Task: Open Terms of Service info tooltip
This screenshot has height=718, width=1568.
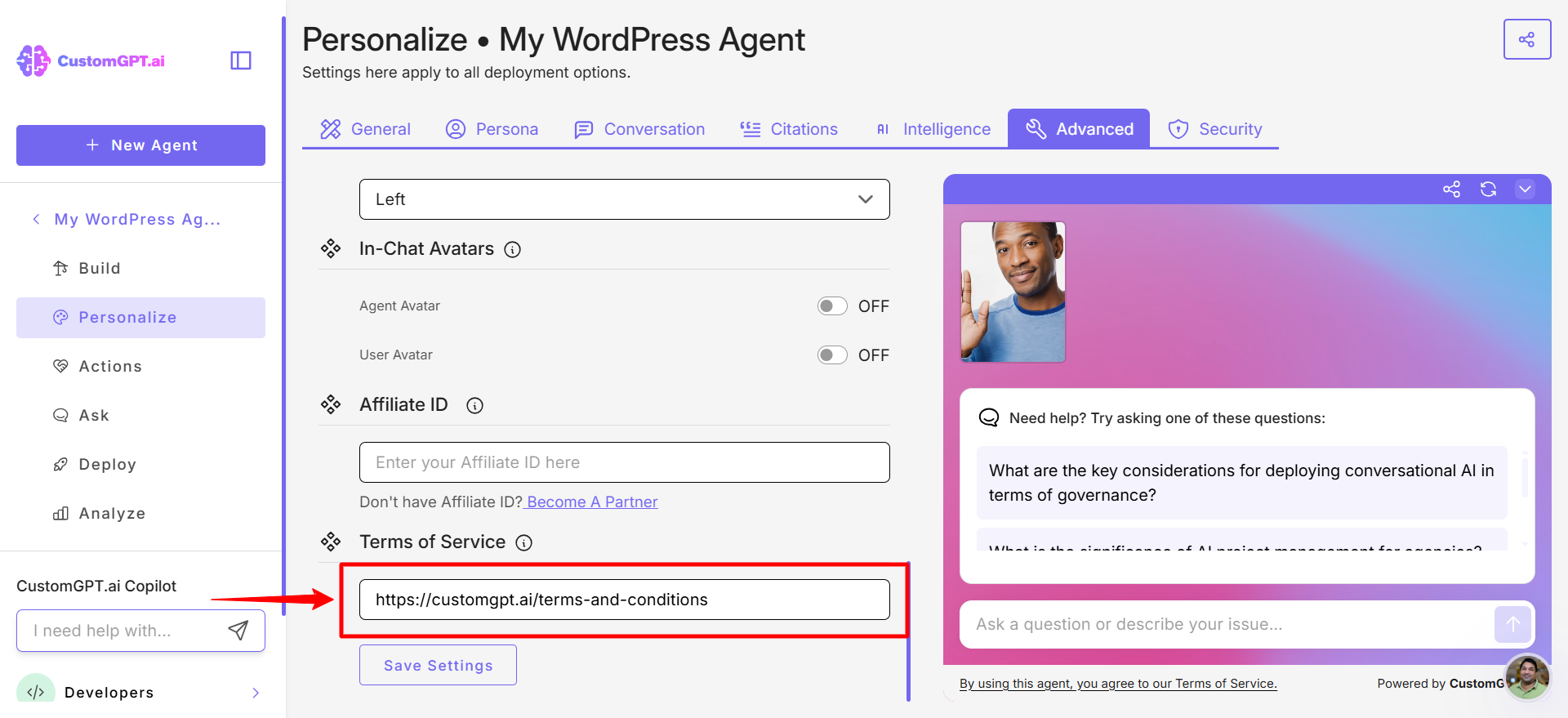Action: click(x=524, y=543)
